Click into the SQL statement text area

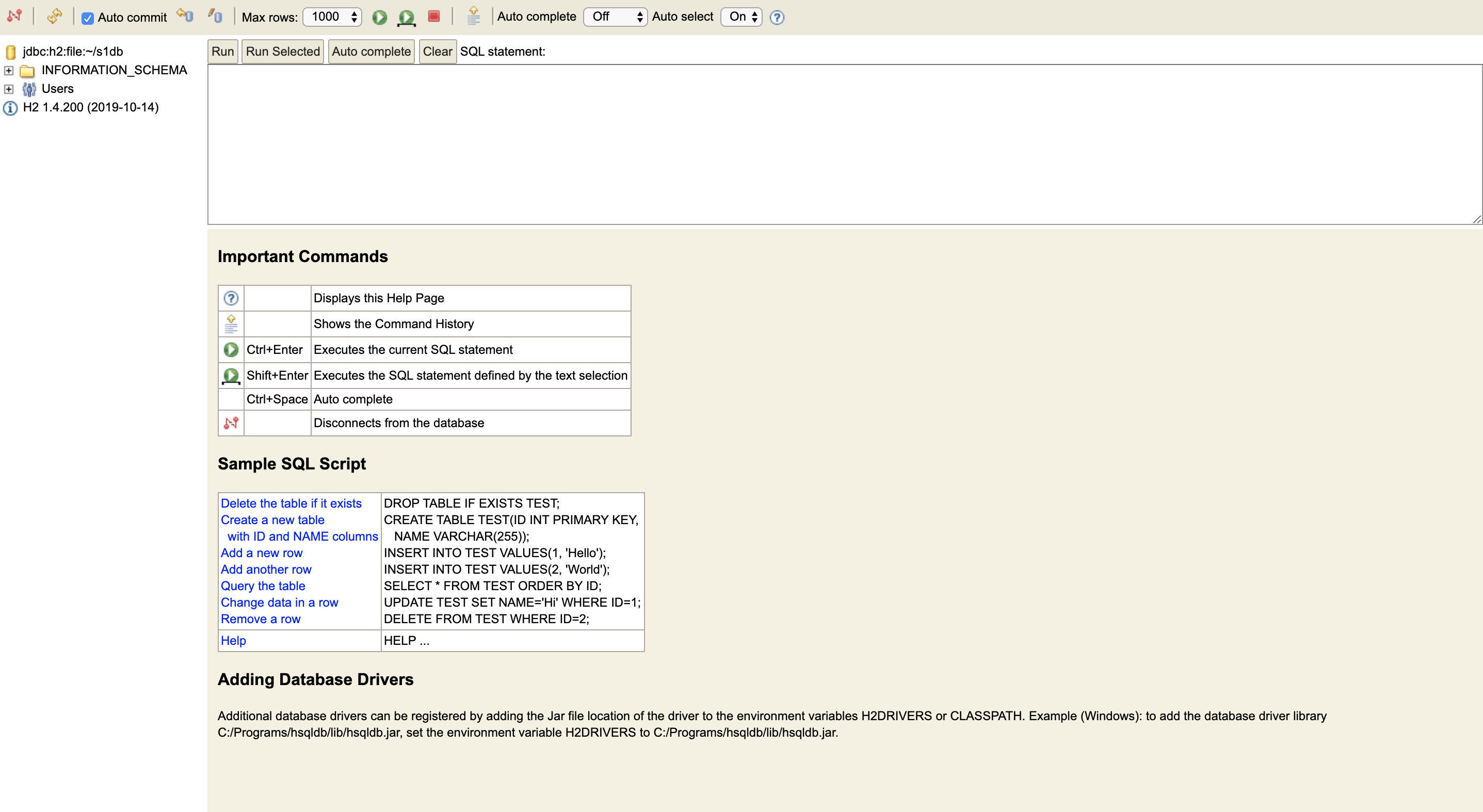[843, 144]
